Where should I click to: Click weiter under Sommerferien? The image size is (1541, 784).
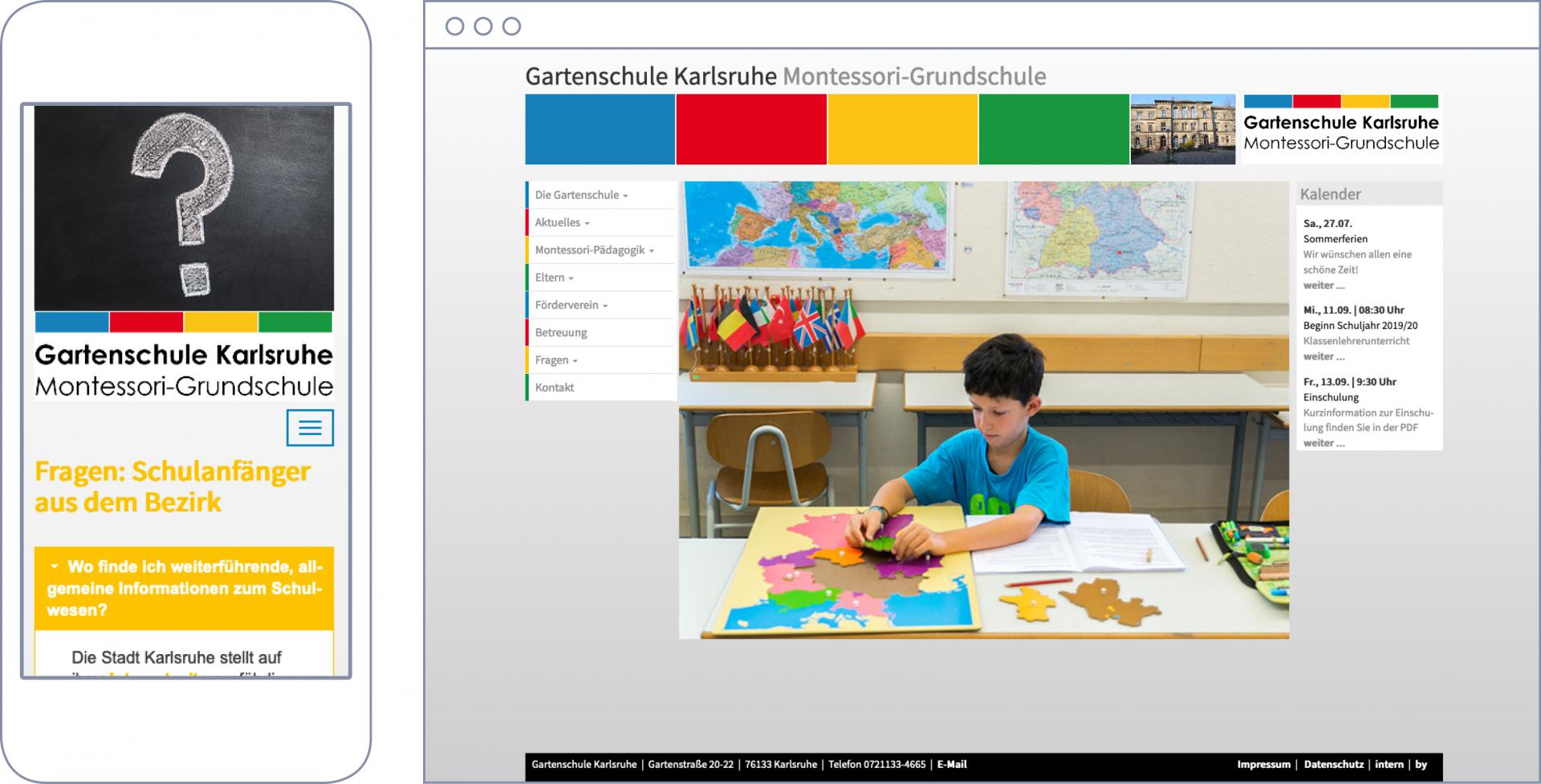[1323, 285]
